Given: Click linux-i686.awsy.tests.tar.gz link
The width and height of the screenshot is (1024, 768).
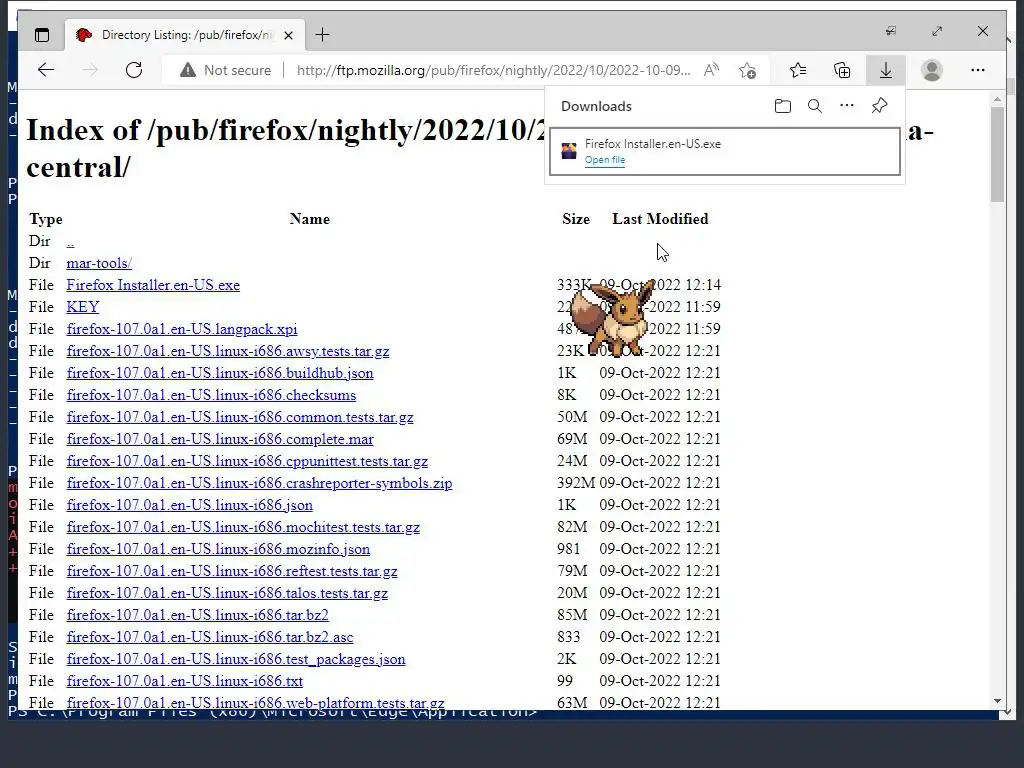Looking at the screenshot, I should click(228, 351).
